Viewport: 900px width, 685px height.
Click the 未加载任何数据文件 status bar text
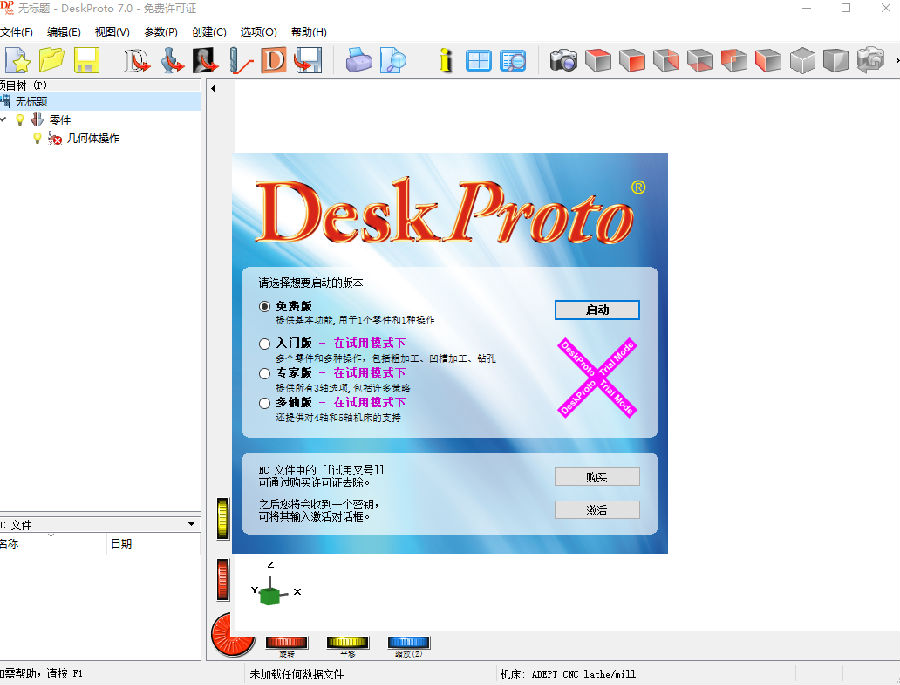coord(296,674)
